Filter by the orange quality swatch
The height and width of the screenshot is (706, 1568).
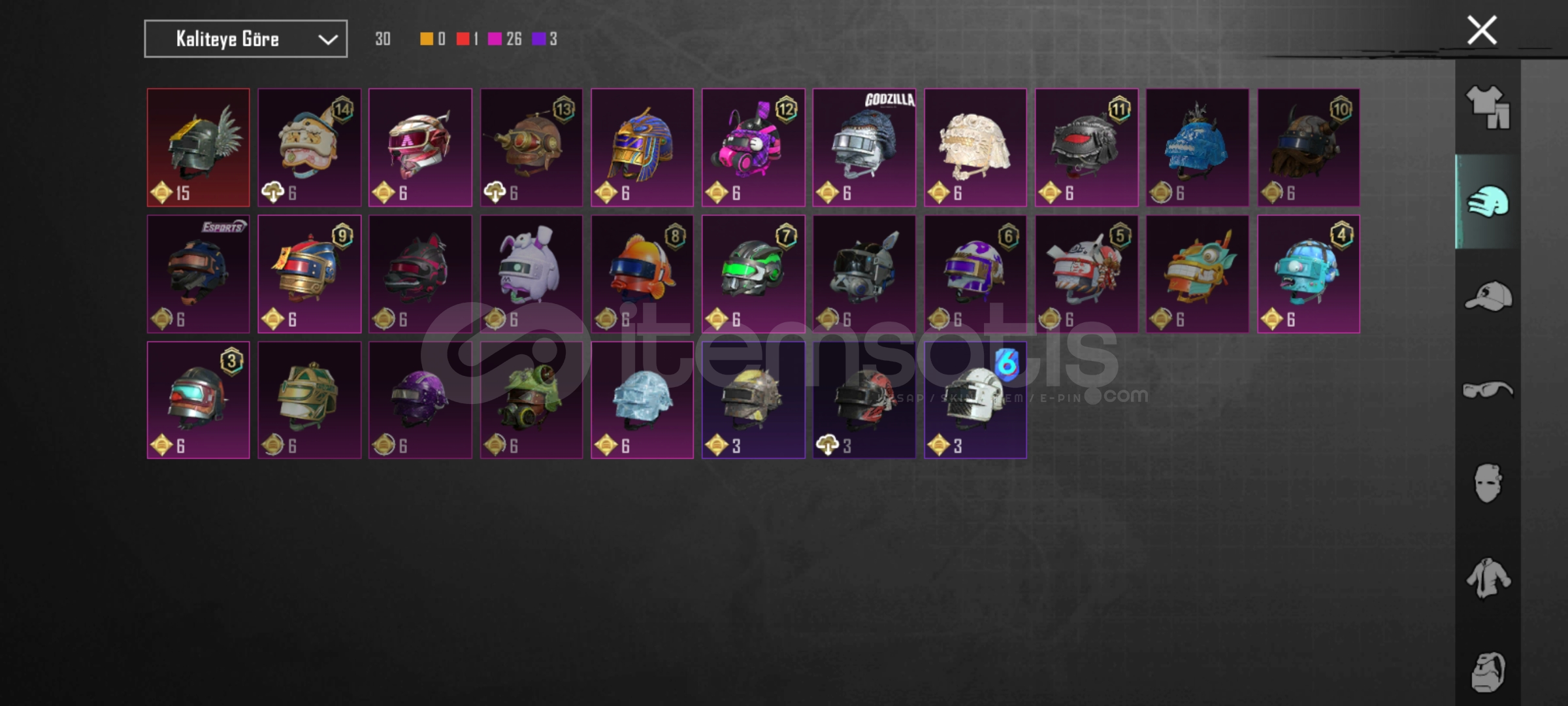pyautogui.click(x=426, y=39)
